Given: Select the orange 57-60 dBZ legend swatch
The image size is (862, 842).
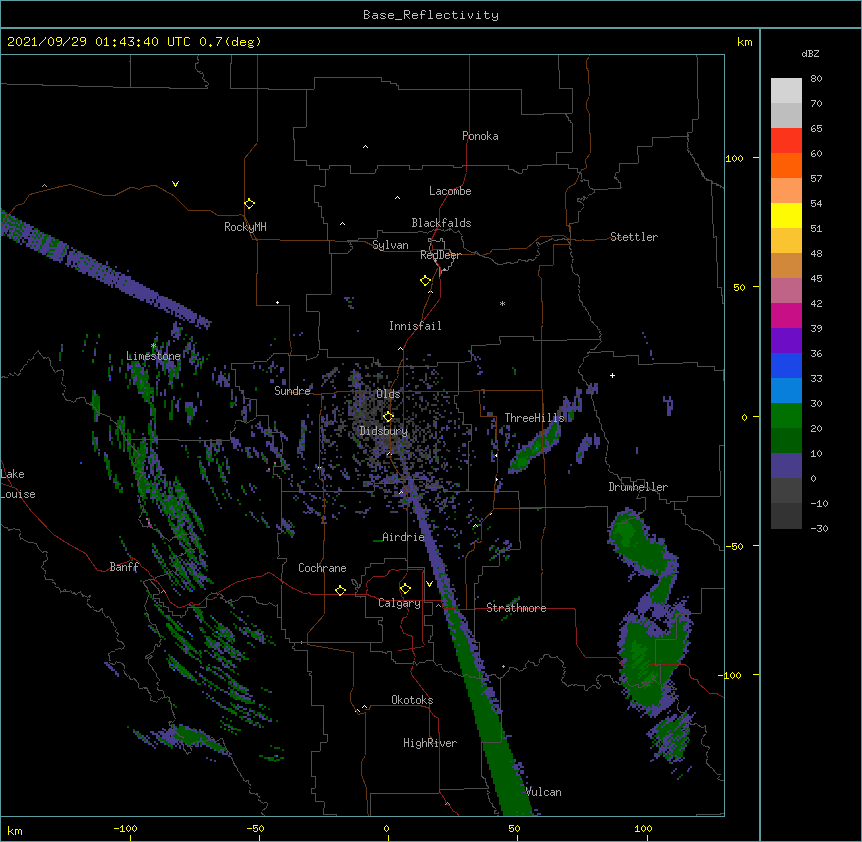Looking at the screenshot, I should [786, 165].
